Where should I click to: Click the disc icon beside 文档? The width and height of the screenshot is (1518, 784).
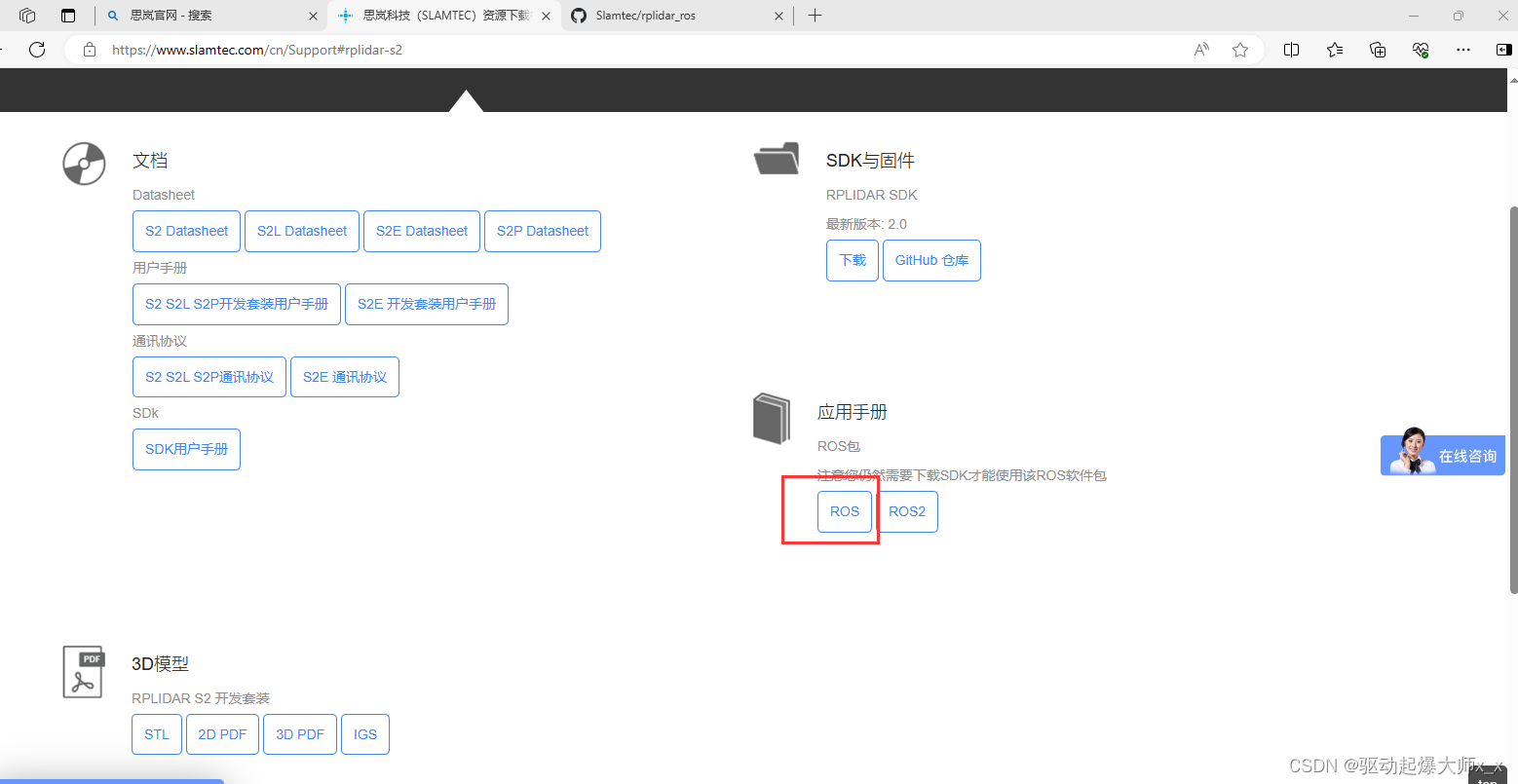(x=85, y=164)
